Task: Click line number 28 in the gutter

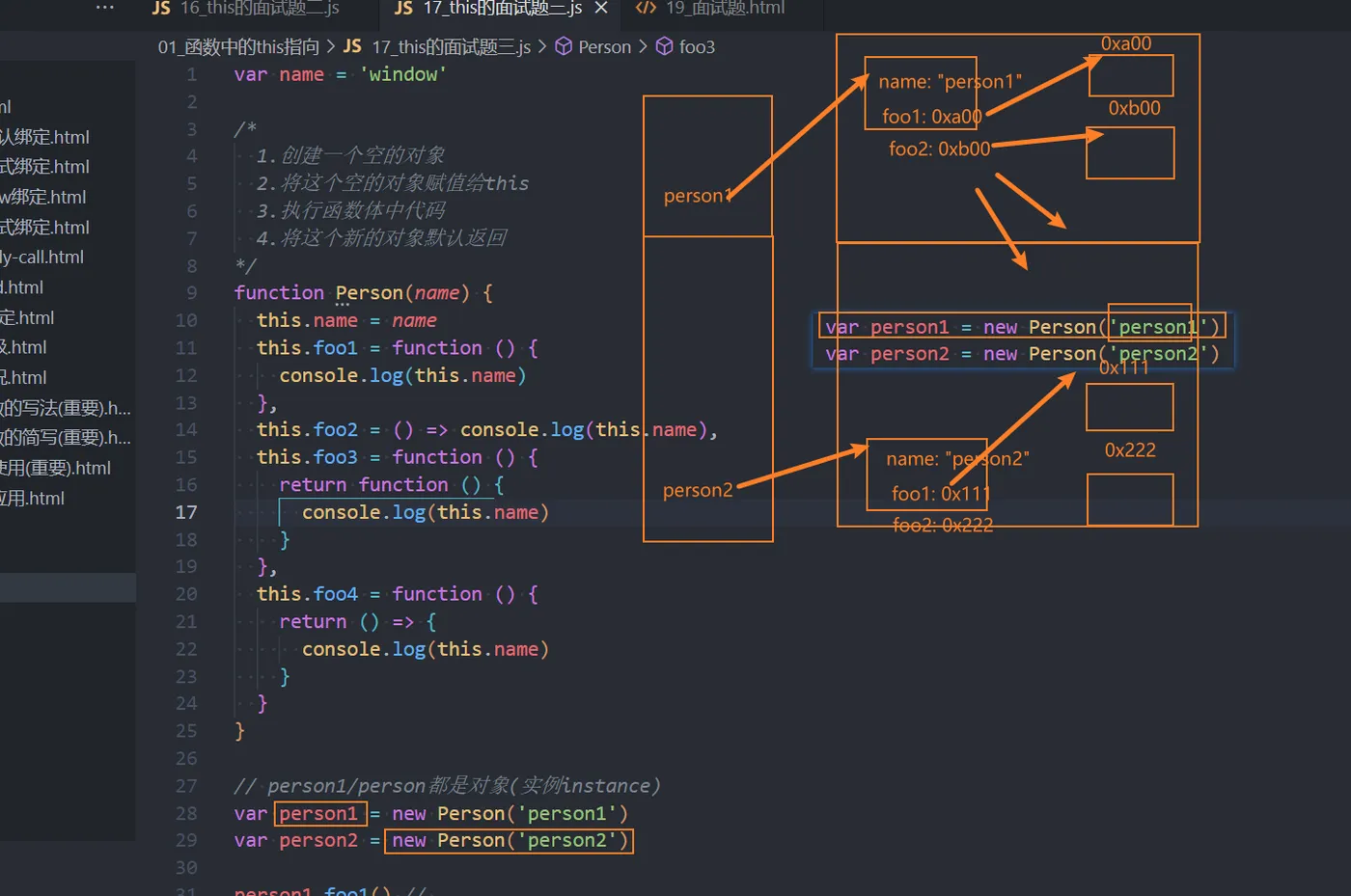Action: 186,813
